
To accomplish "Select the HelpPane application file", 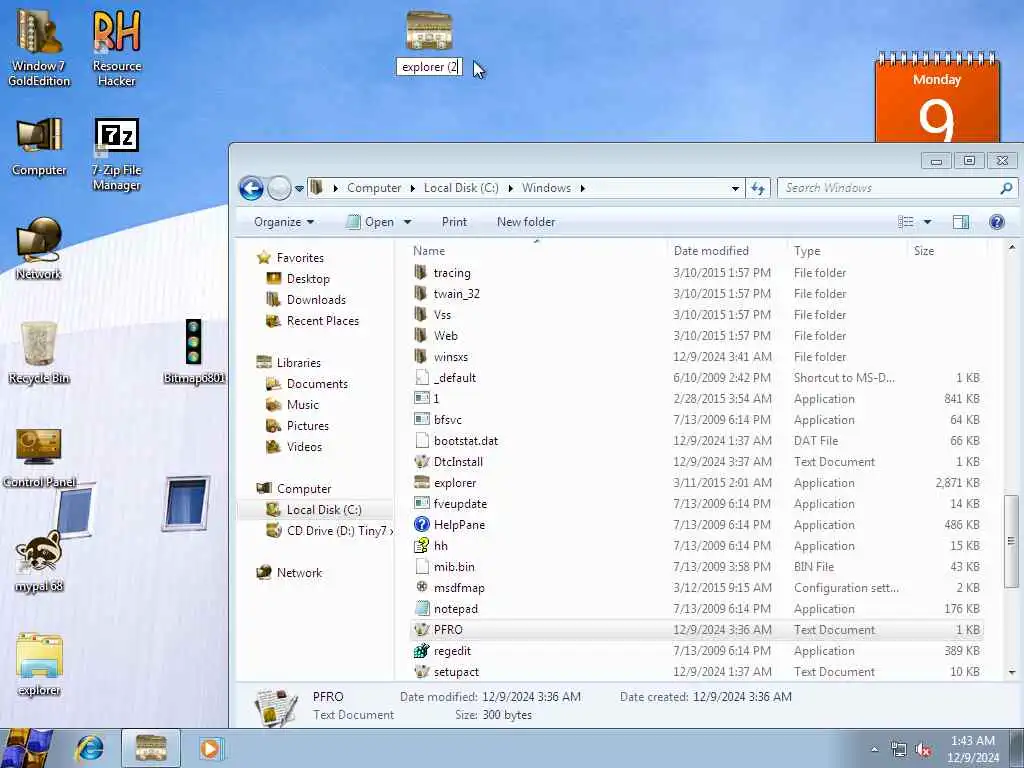I will (697, 524).
